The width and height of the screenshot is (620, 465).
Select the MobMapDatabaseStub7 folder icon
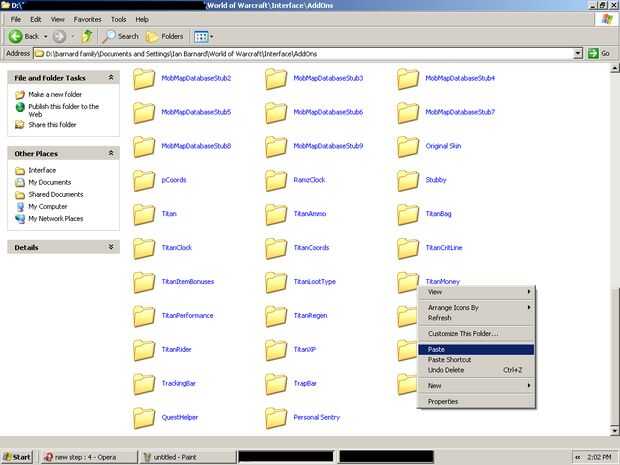(408, 113)
